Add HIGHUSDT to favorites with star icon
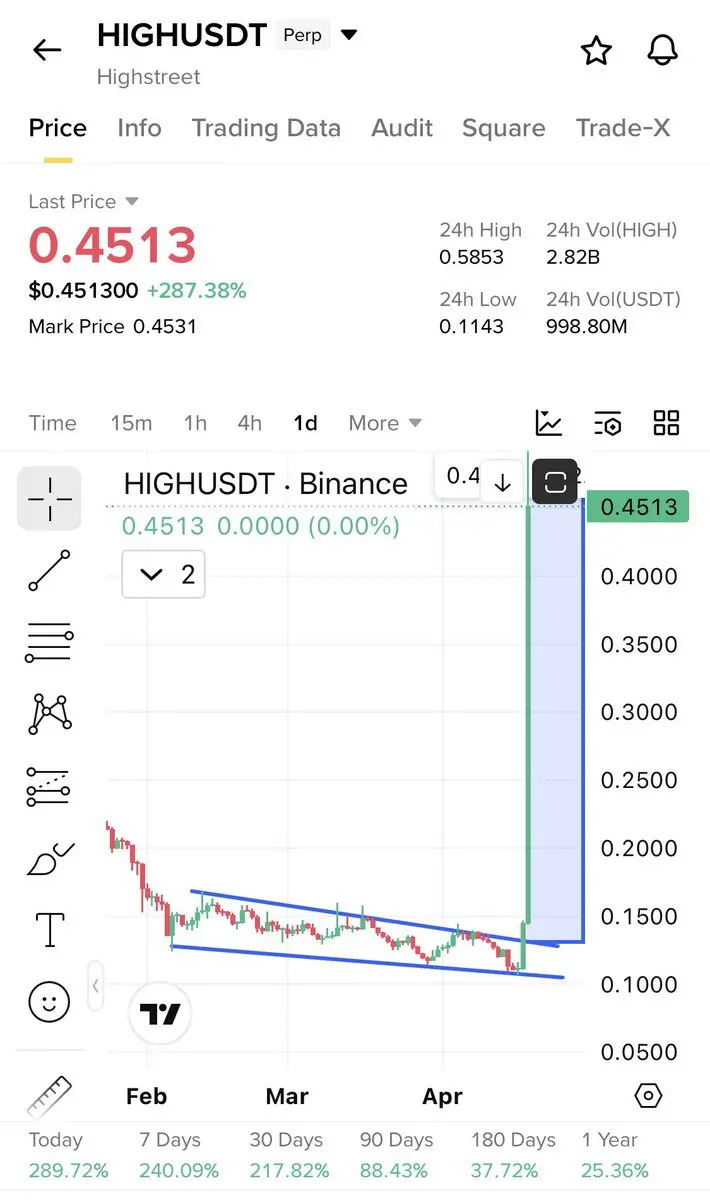This screenshot has width=710, height=1200. 596,50
